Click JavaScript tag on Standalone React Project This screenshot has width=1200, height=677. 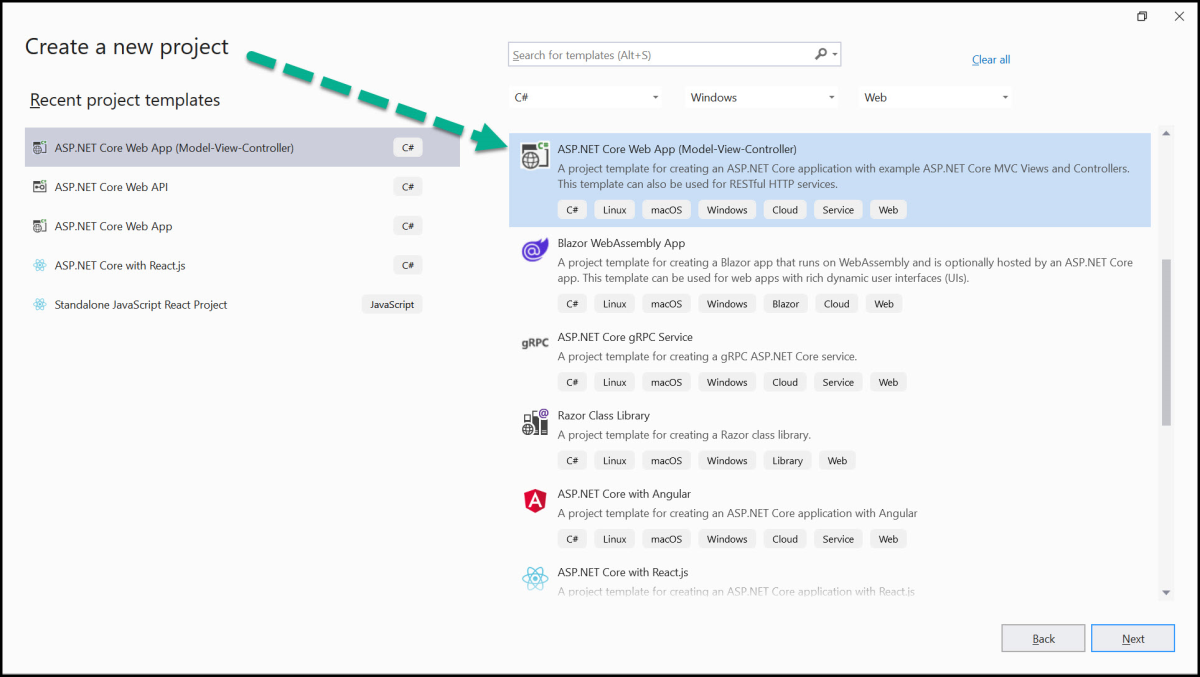coord(392,304)
